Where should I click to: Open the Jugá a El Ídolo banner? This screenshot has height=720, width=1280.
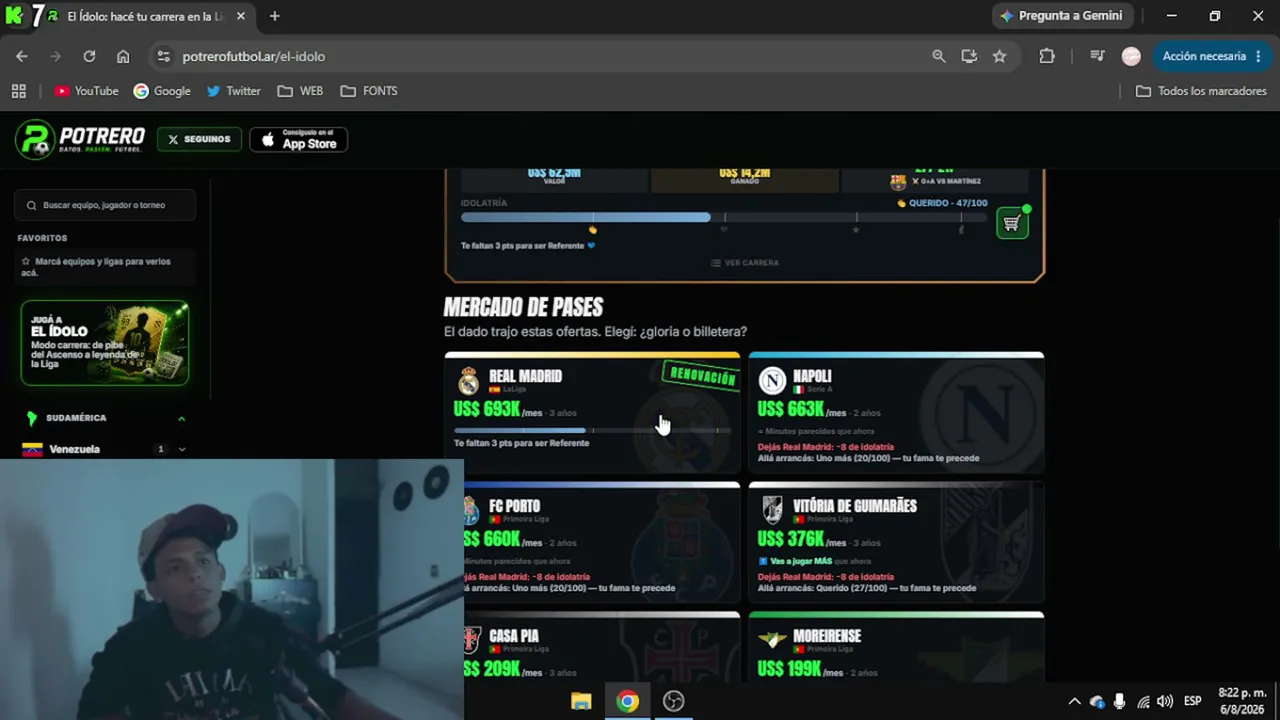pos(105,343)
